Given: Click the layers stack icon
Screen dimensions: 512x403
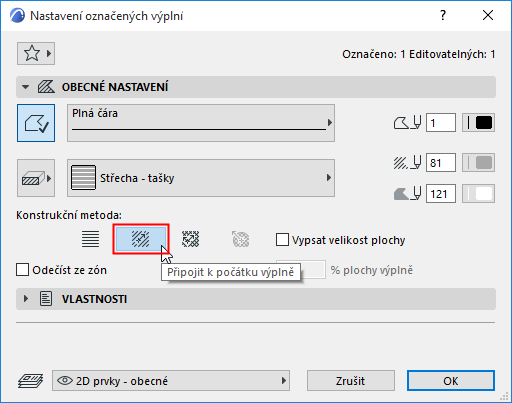Looking at the screenshot, I should tap(30, 381).
